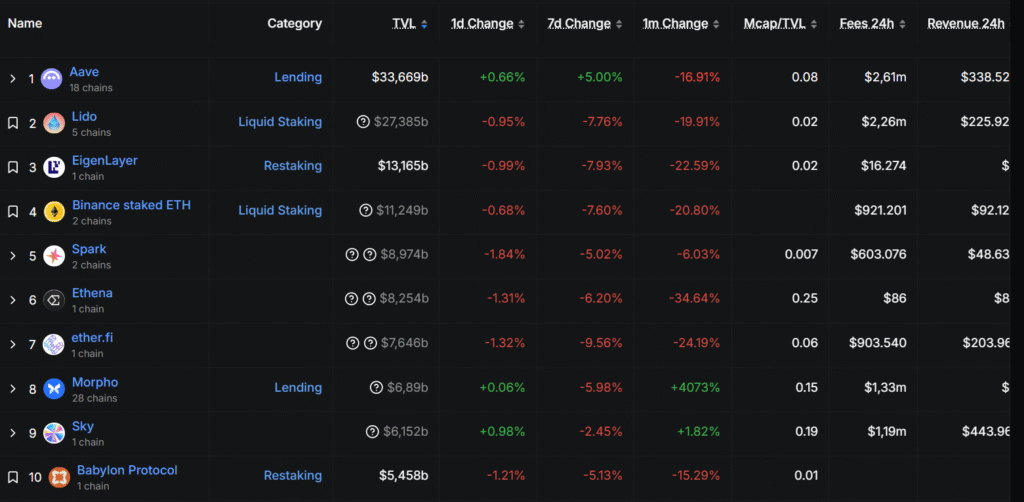The height and width of the screenshot is (502, 1024).
Task: Click the 1m Change sort arrows
Action: tap(716, 24)
